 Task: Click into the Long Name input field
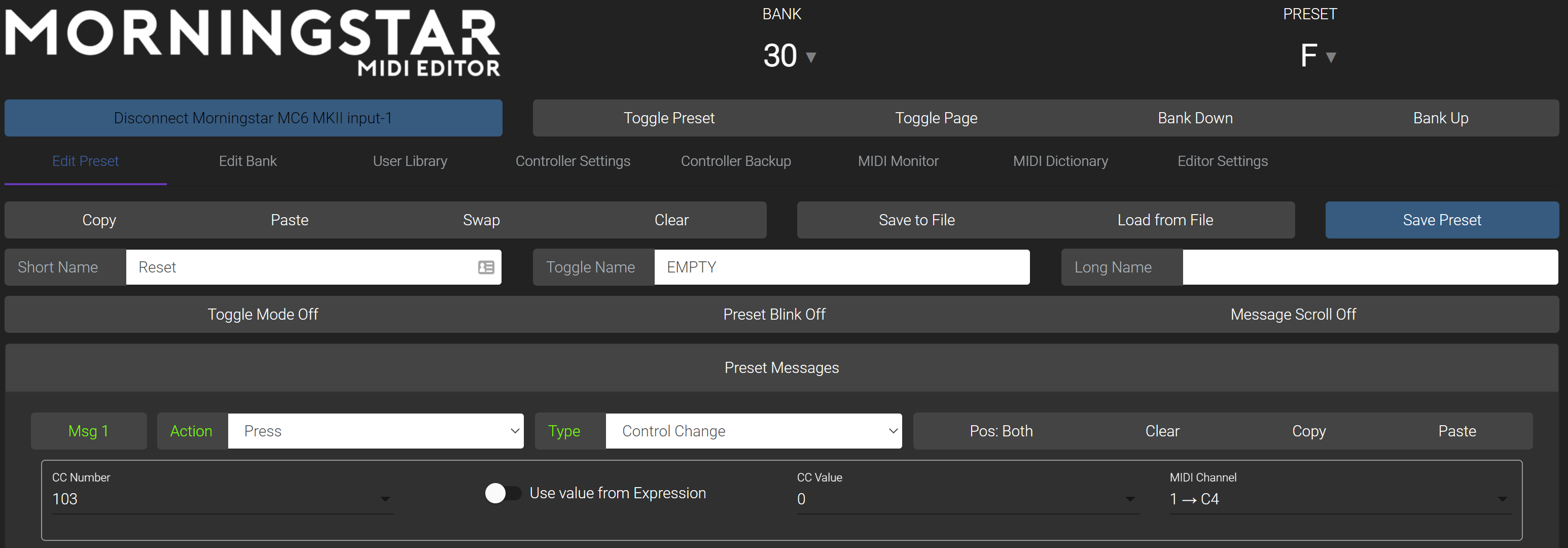coord(1370,267)
